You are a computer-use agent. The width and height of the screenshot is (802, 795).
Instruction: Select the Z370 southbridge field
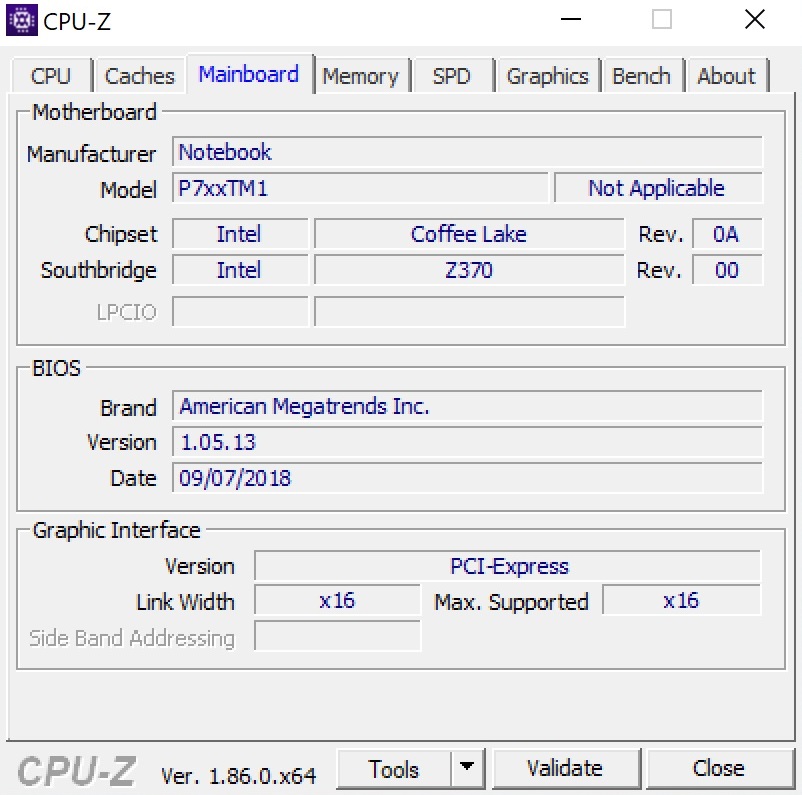coord(469,270)
